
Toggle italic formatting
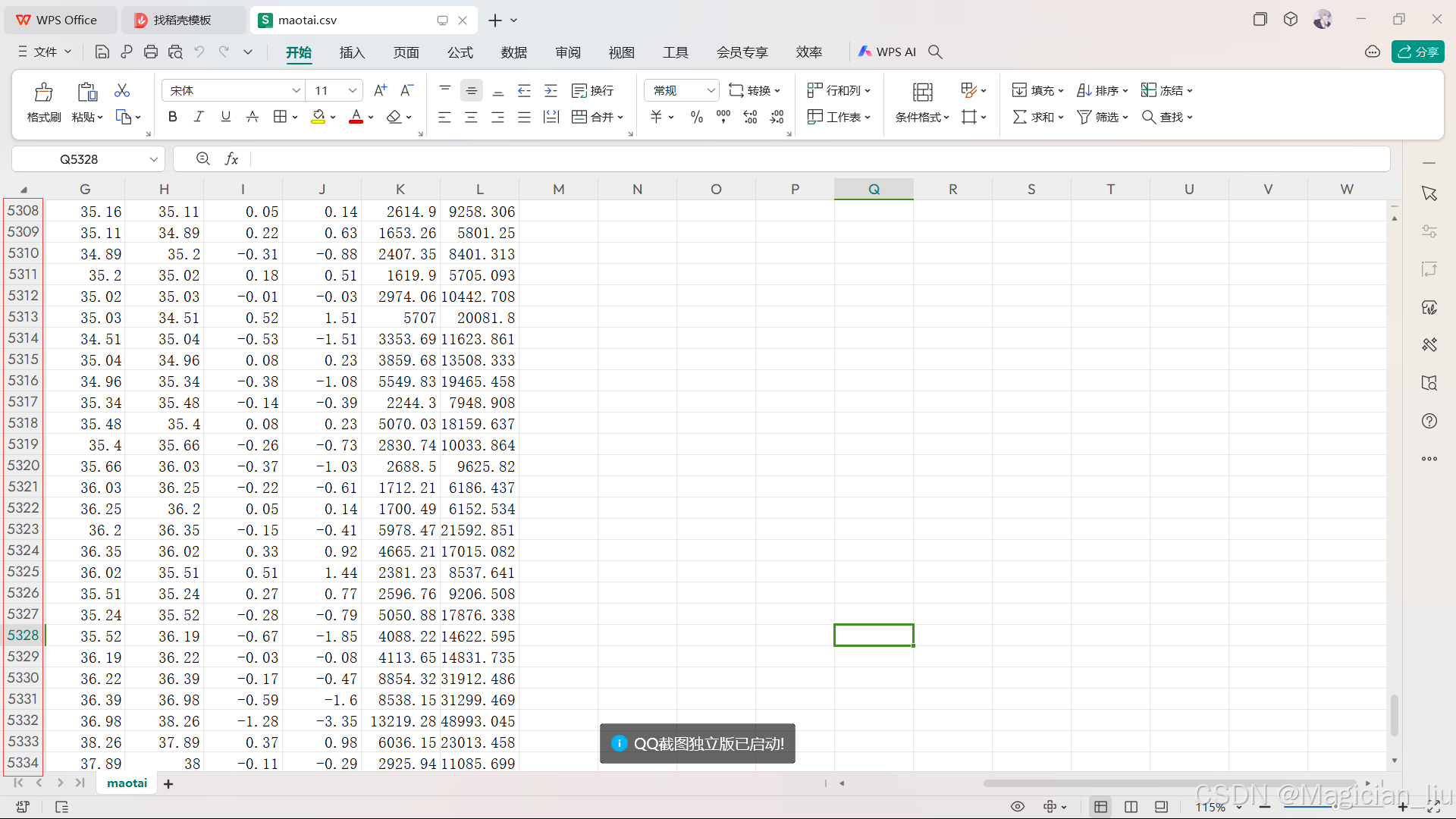(199, 117)
